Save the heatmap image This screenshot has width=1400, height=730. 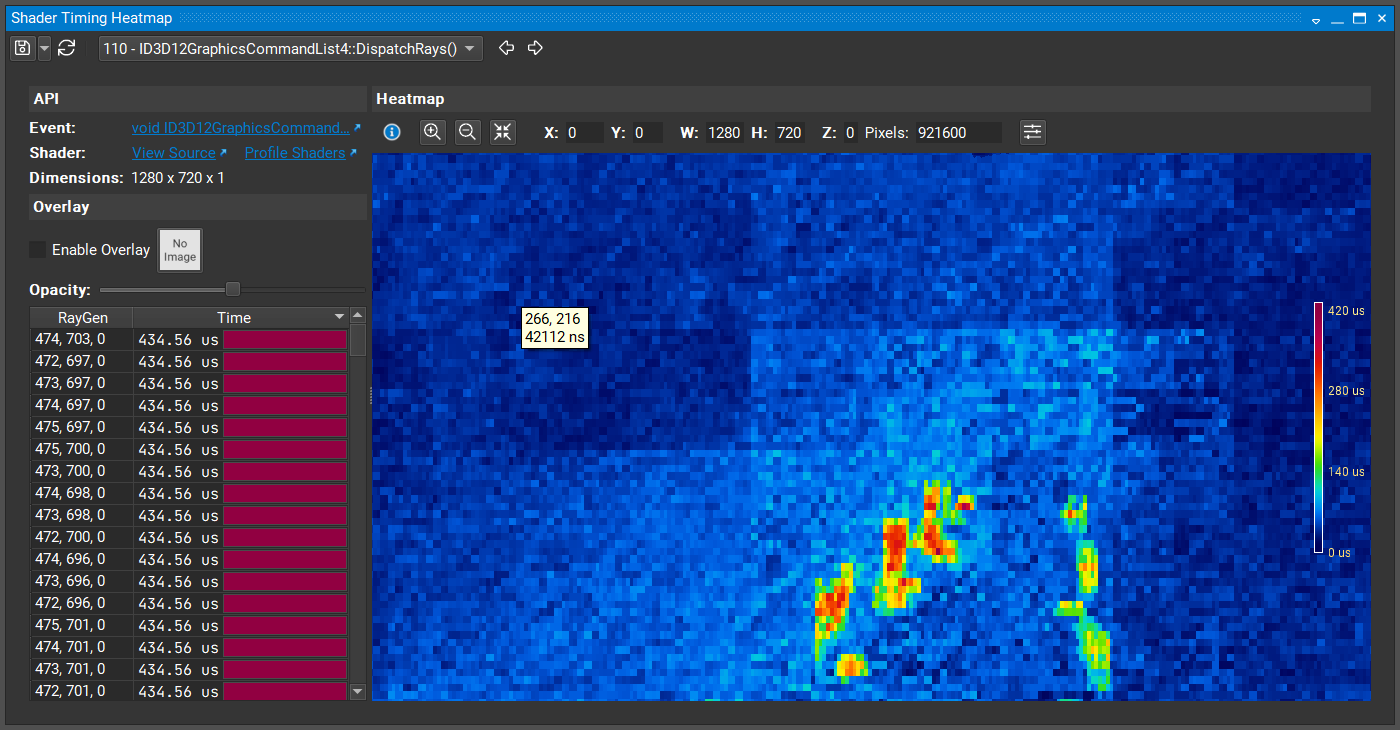click(x=21, y=47)
